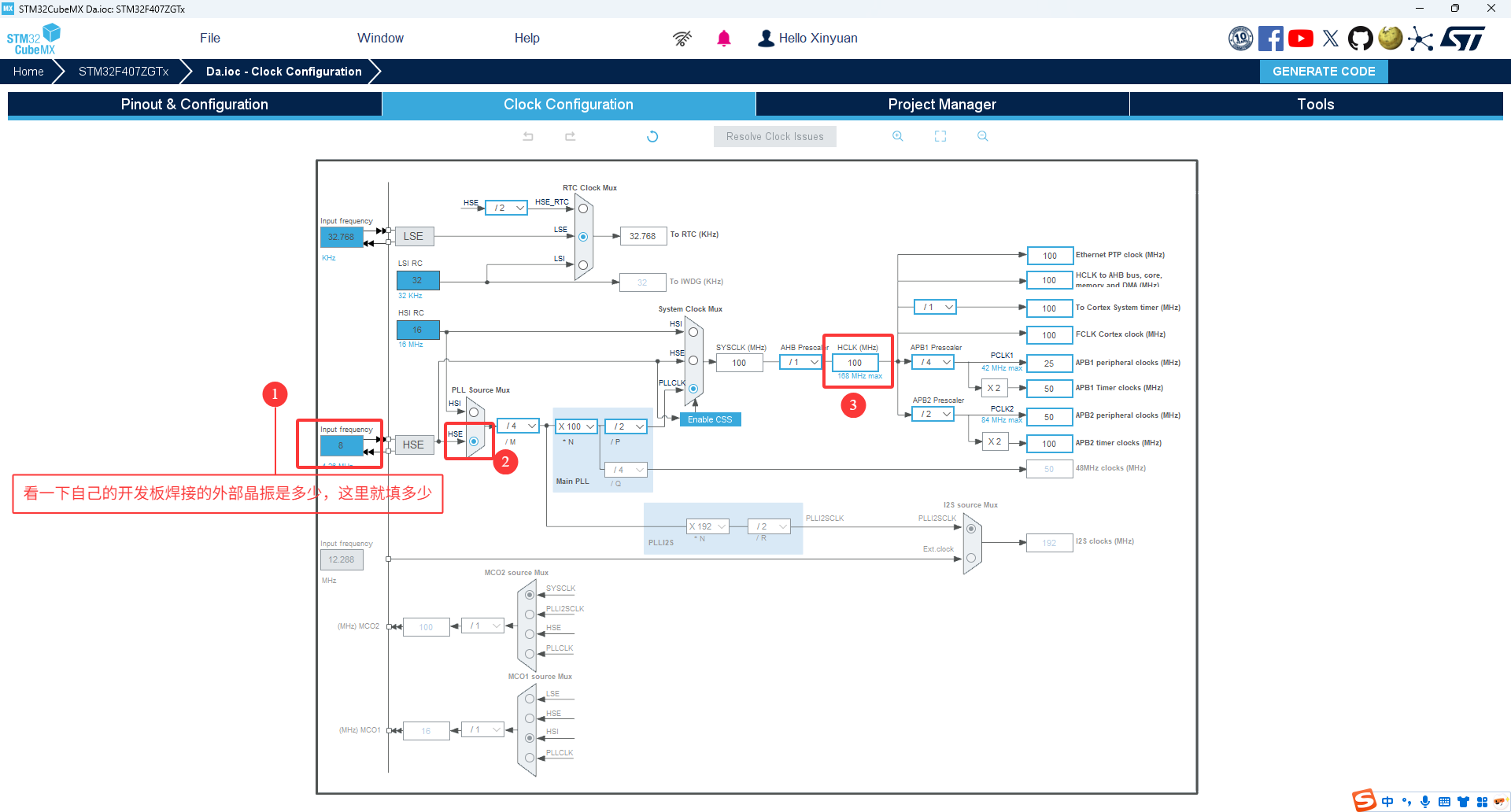Redo clock configuration change
This screenshot has height=812, width=1511.
(x=570, y=136)
